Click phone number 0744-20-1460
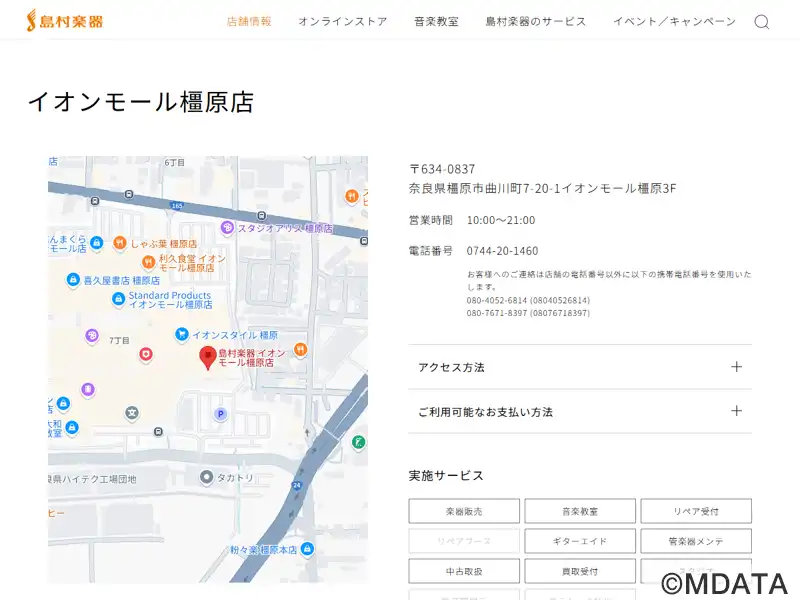This screenshot has height=600, width=800. pos(502,251)
